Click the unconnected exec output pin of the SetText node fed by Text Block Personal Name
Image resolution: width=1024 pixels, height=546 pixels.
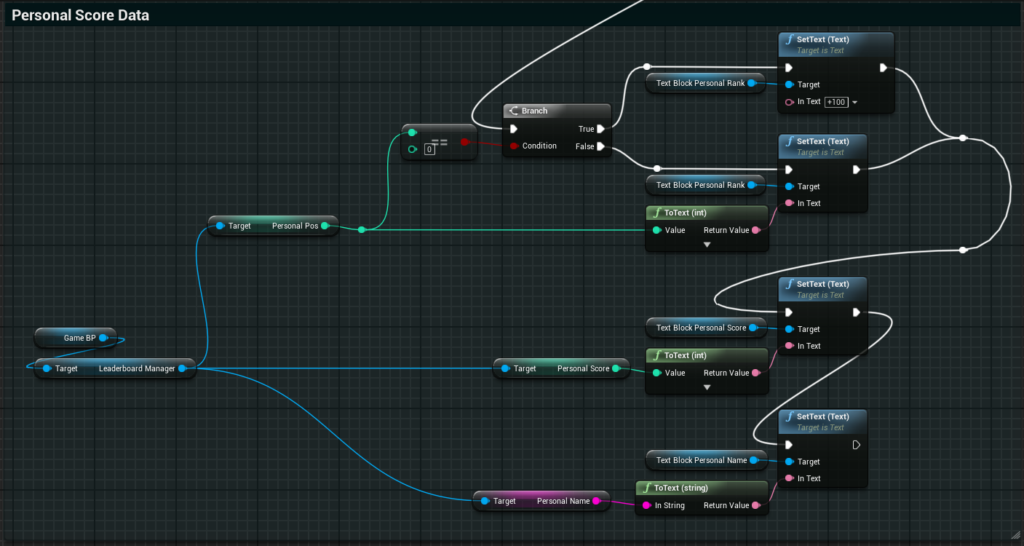coord(854,445)
